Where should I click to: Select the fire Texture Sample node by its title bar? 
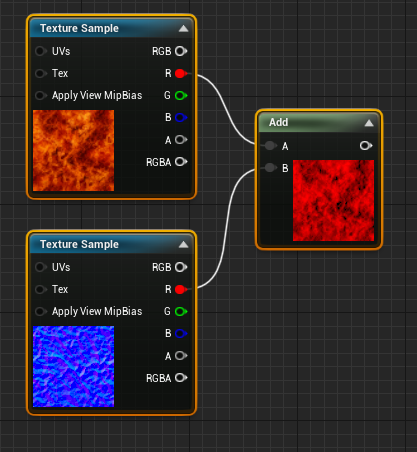click(x=111, y=28)
